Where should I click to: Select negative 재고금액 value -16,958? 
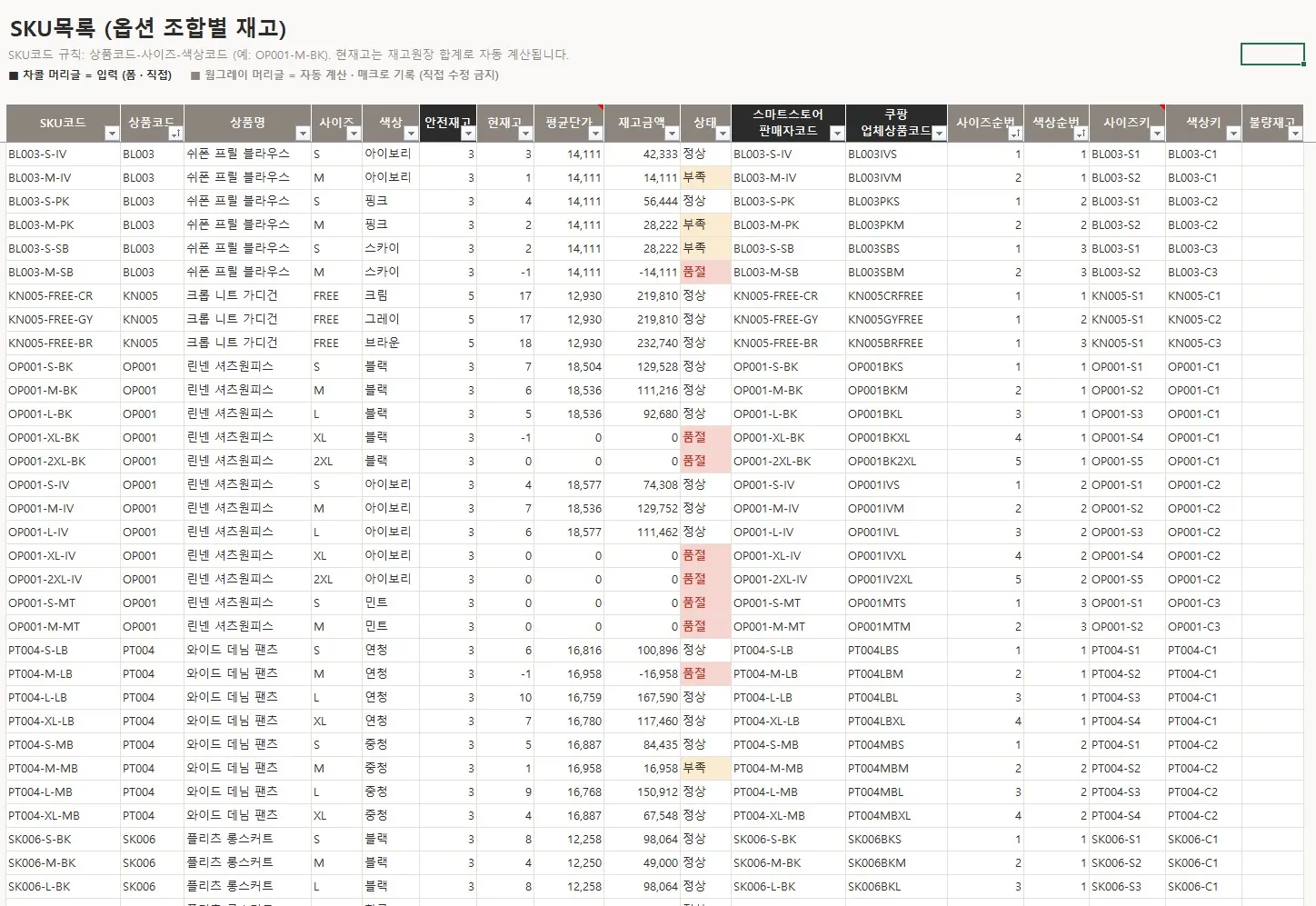(x=642, y=674)
